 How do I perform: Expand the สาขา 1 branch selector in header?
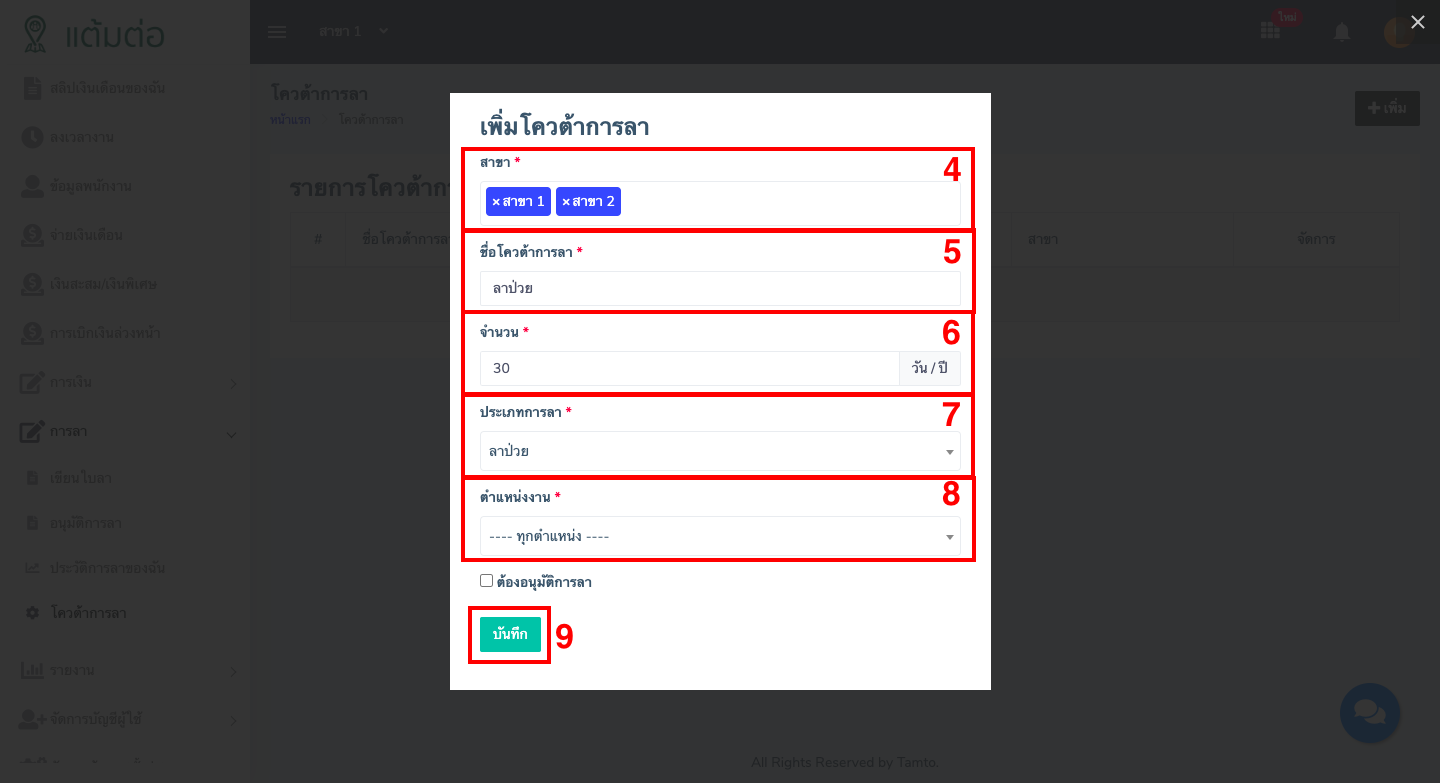[353, 32]
